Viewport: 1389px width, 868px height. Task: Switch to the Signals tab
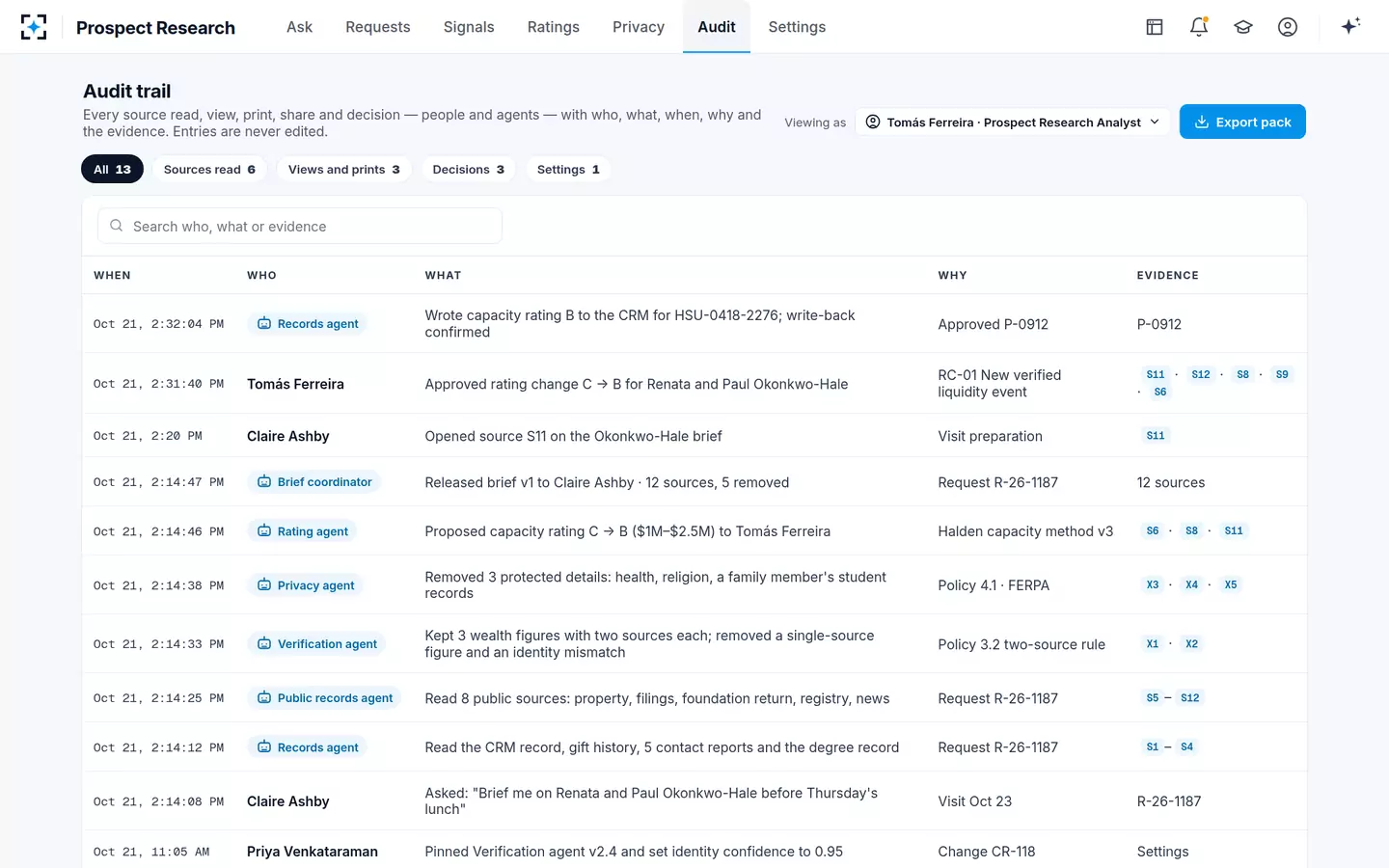[x=469, y=27]
